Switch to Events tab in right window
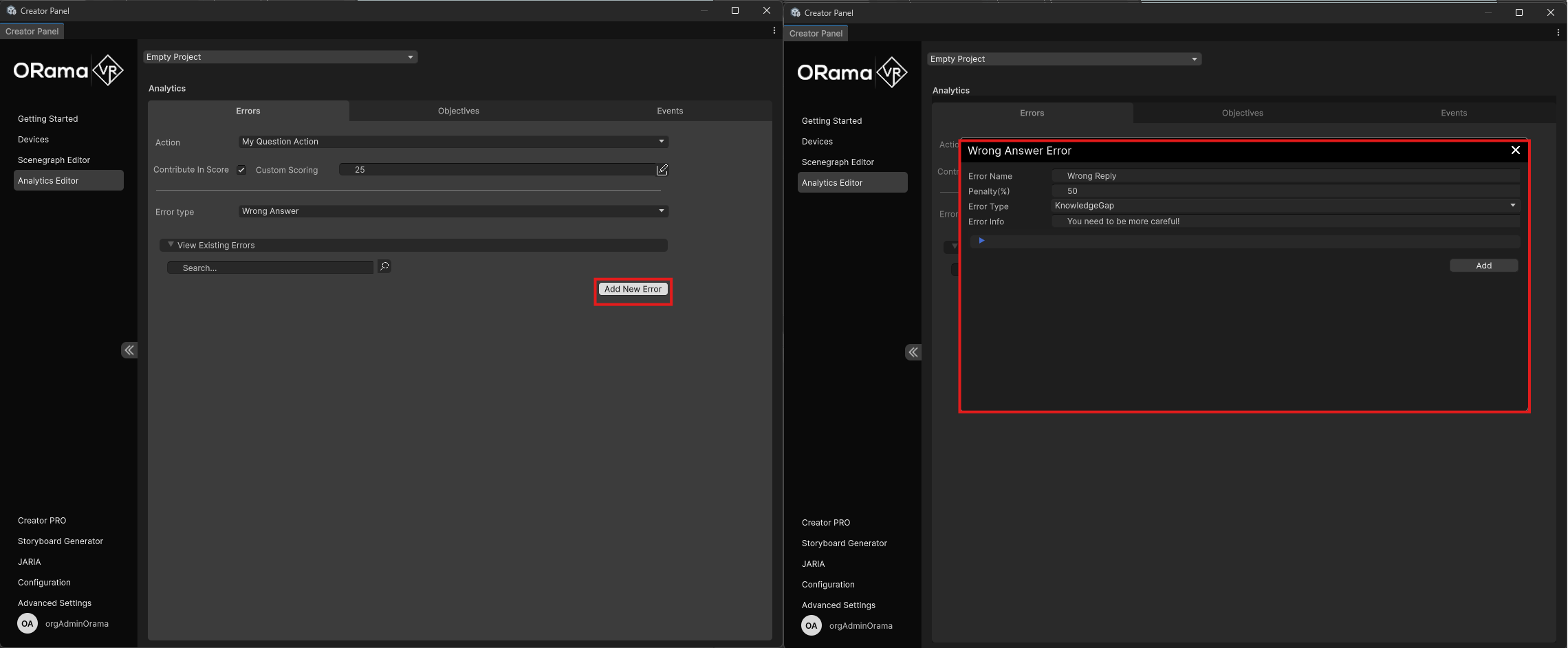This screenshot has height=648, width=1568. point(1454,113)
